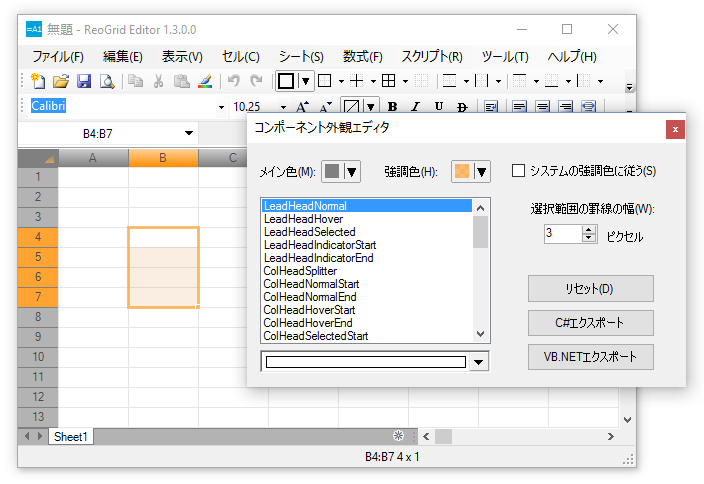Click the Undo arrow icon
Screen dimensions: 704x484
click(233, 81)
